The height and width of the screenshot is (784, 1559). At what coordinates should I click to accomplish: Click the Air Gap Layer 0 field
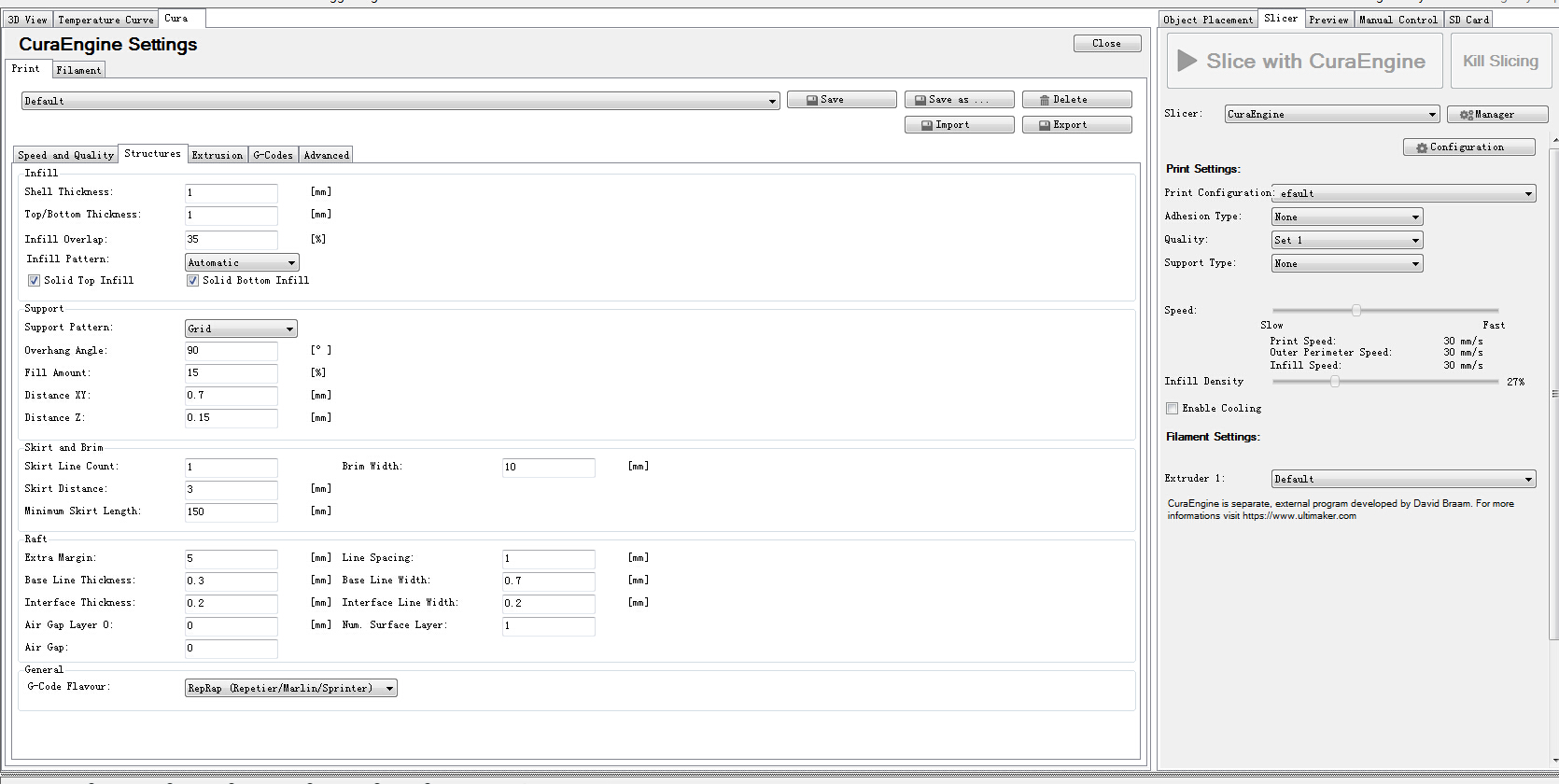(x=231, y=626)
